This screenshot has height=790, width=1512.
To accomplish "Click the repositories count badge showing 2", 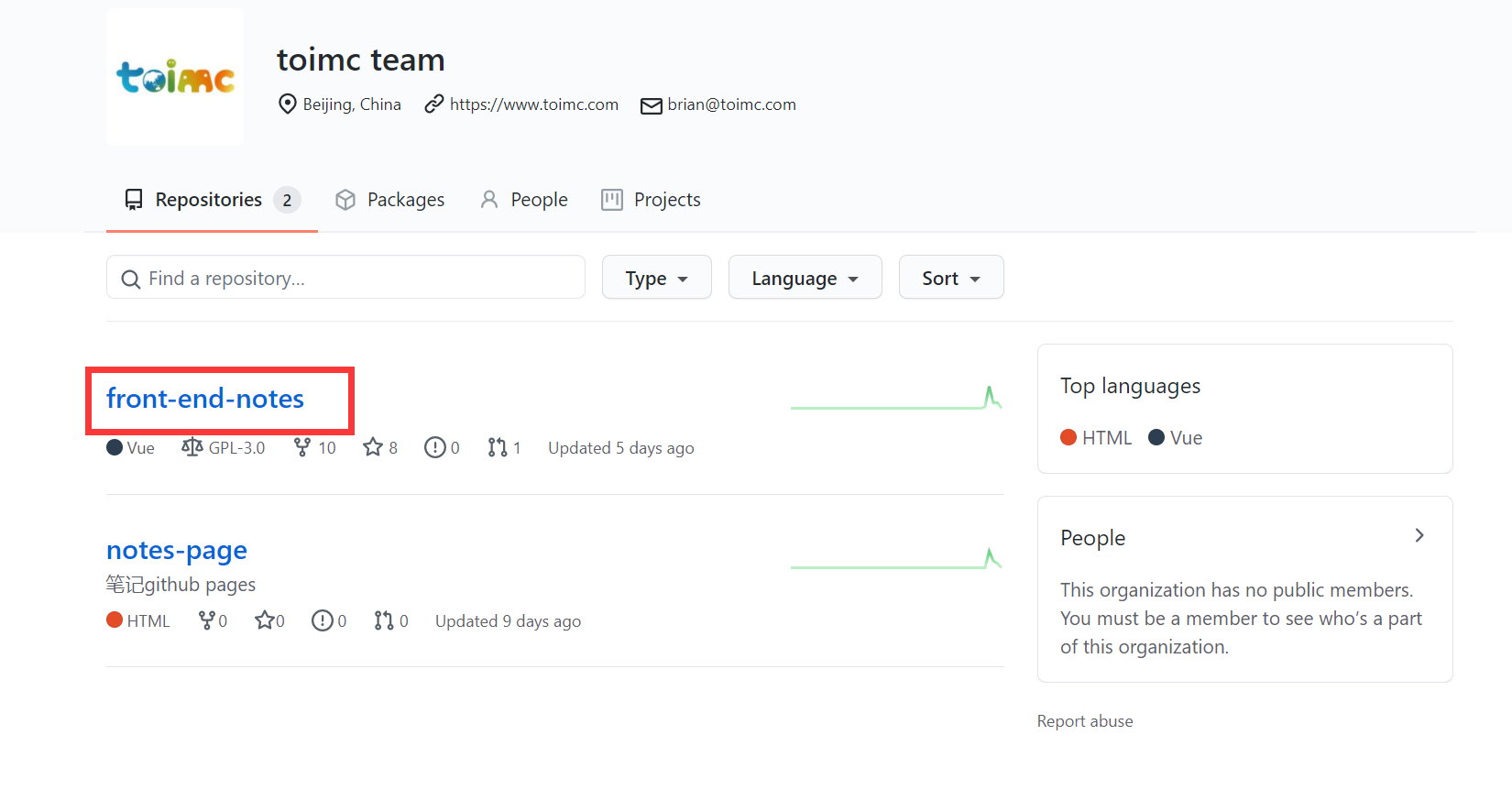I will point(287,200).
